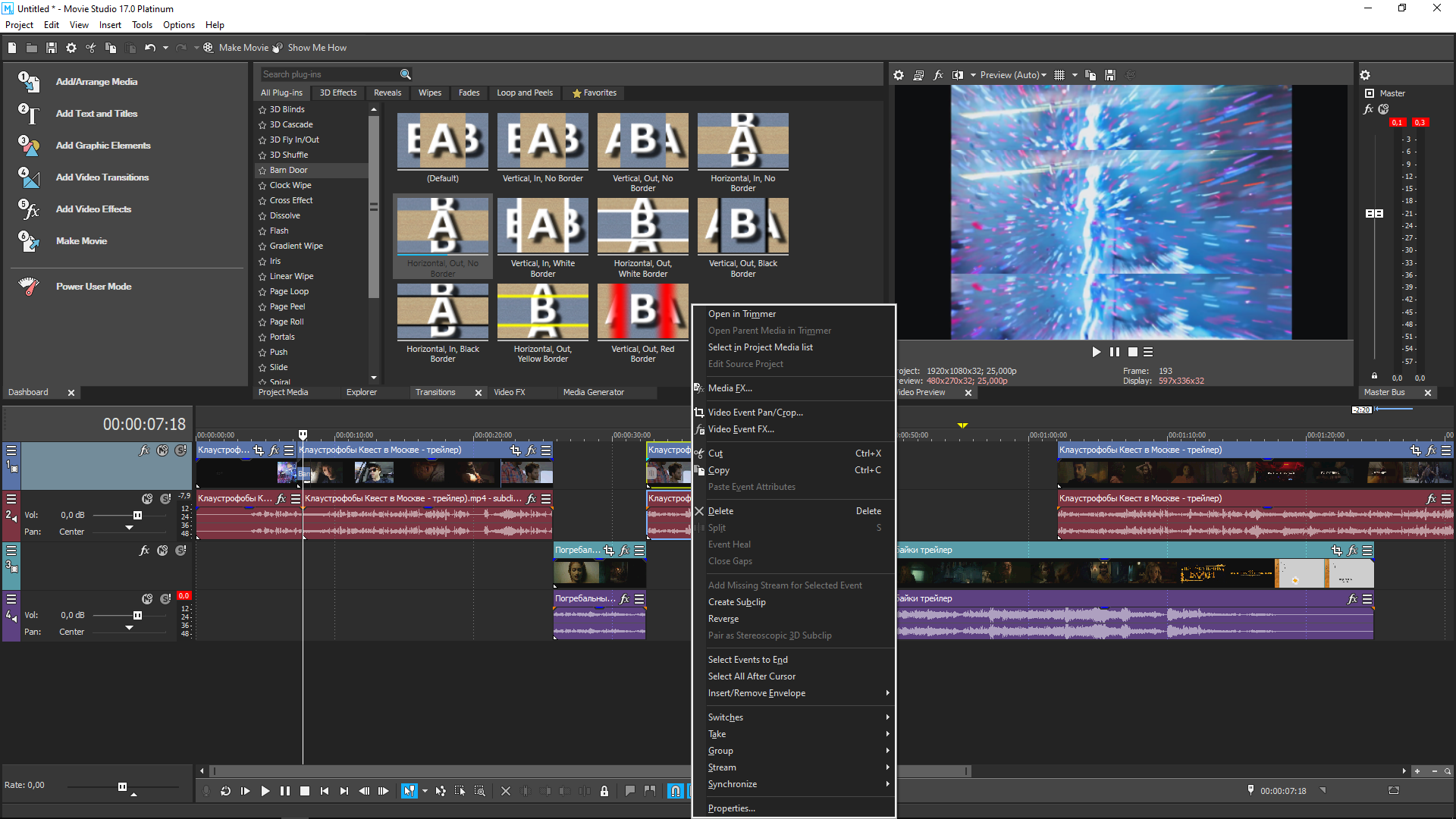Click the Video Preview FX icon
Viewport: 1456px width, 819px height.
tap(938, 75)
